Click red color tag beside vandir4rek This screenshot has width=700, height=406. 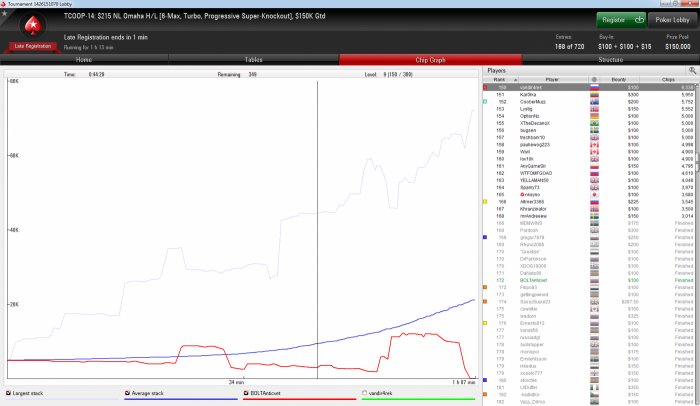click(485, 88)
